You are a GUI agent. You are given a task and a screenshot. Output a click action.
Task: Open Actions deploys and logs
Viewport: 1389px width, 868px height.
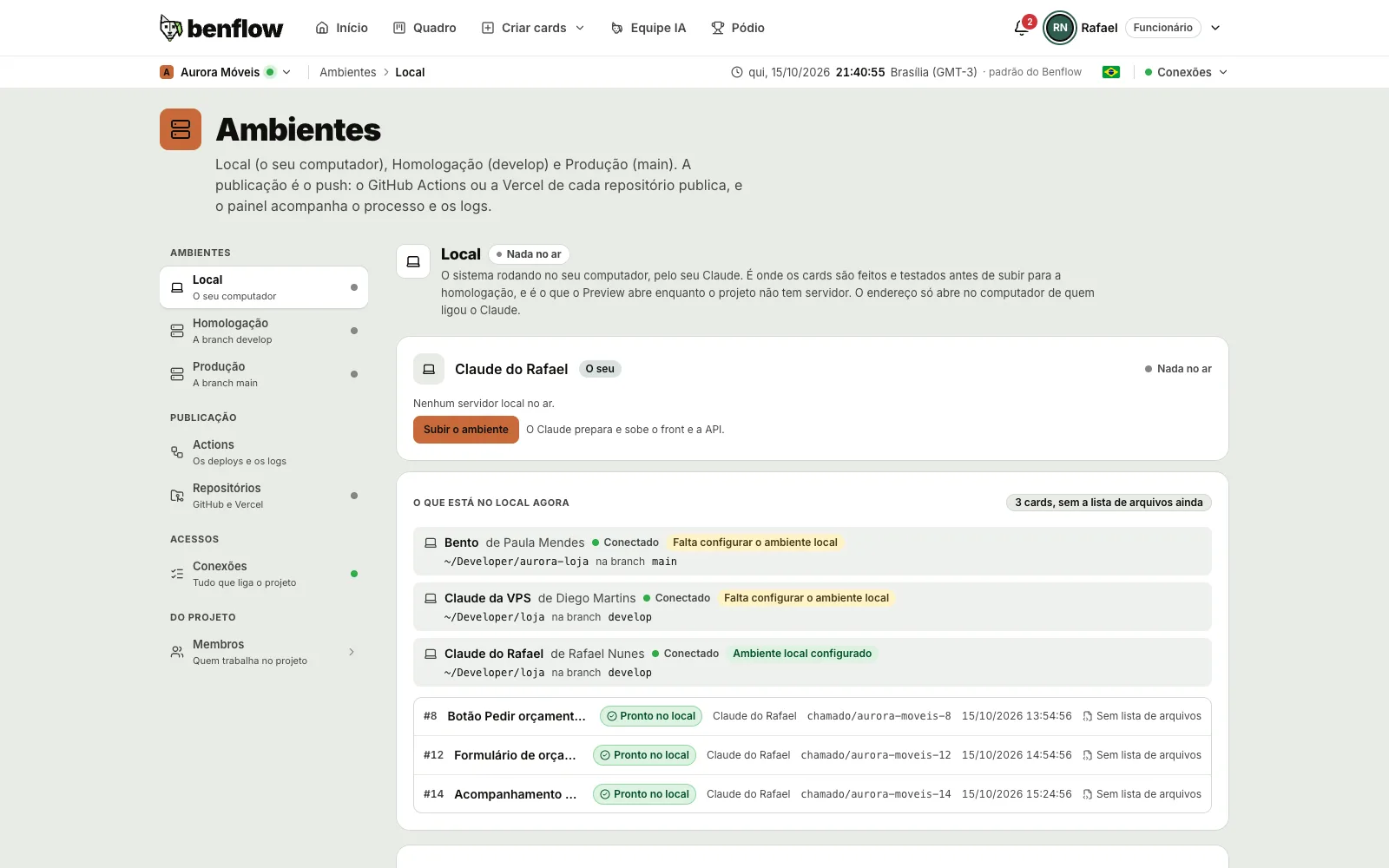tap(264, 452)
